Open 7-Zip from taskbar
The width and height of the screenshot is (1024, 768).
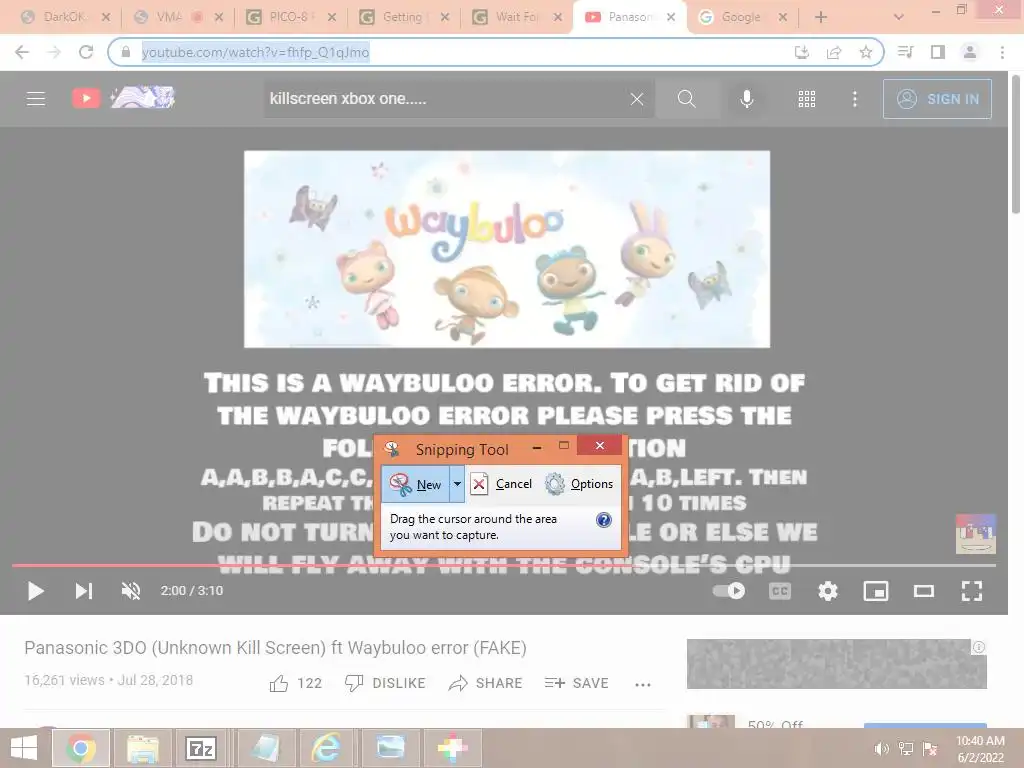pyautogui.click(x=200, y=748)
